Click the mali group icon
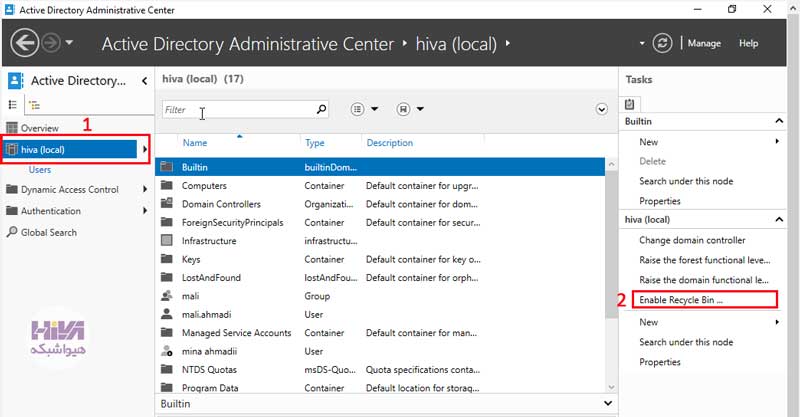The image size is (800, 417). [x=167, y=296]
